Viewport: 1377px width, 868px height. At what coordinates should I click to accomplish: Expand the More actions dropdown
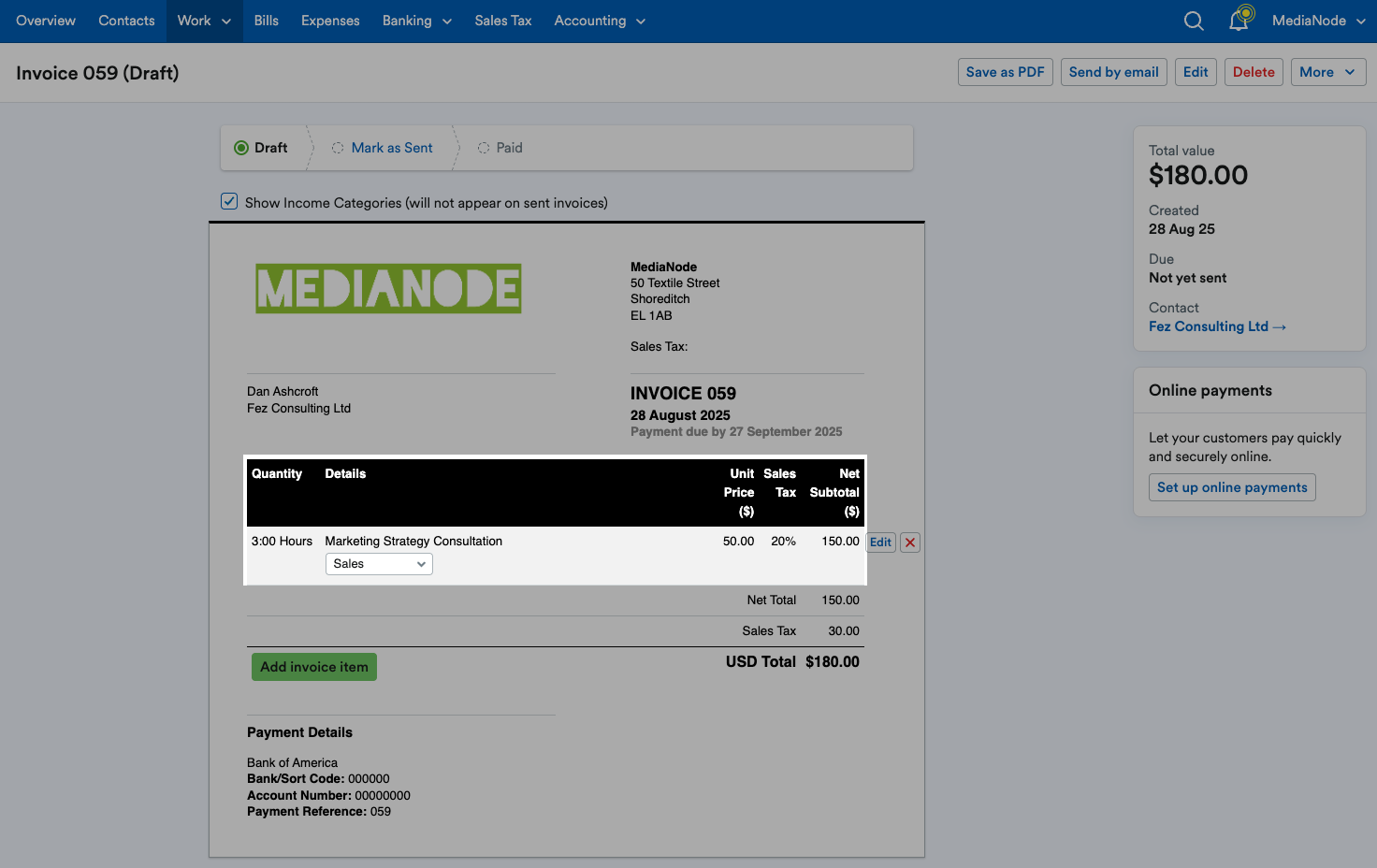tap(1328, 72)
